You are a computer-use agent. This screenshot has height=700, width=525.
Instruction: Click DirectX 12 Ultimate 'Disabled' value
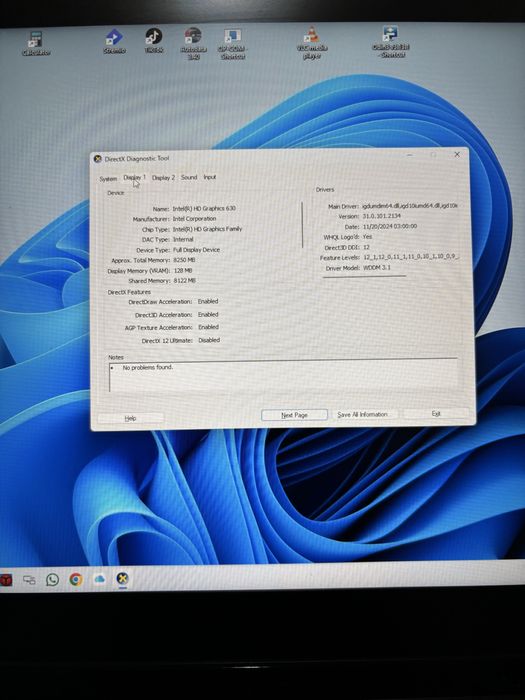[209, 340]
